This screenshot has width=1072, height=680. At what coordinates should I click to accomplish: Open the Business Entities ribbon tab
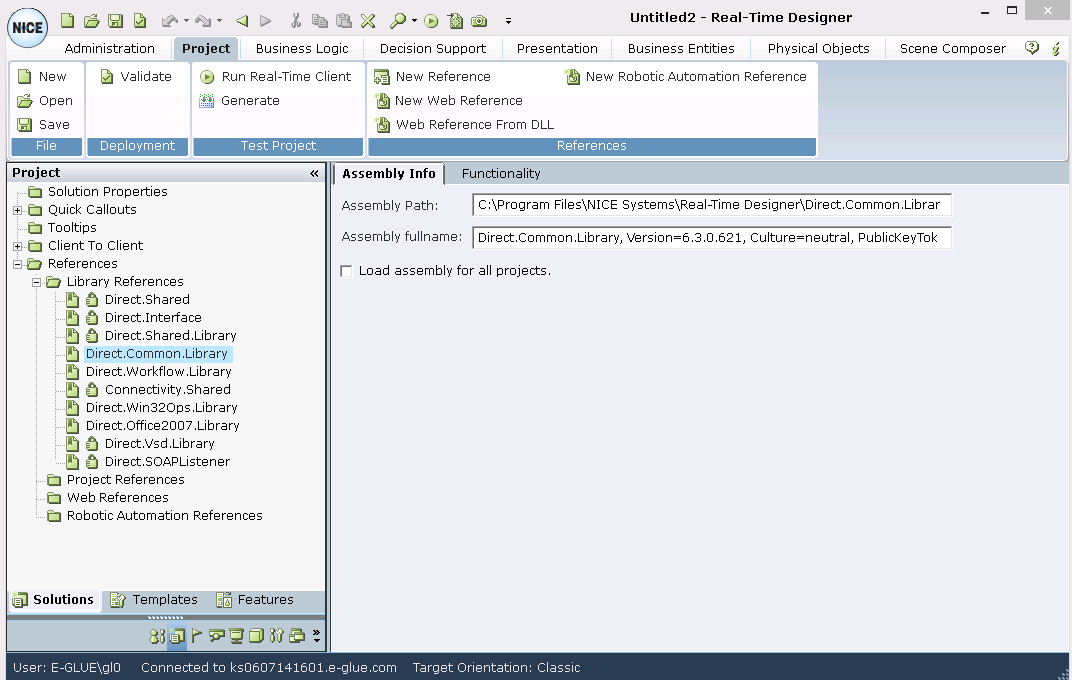tap(681, 49)
